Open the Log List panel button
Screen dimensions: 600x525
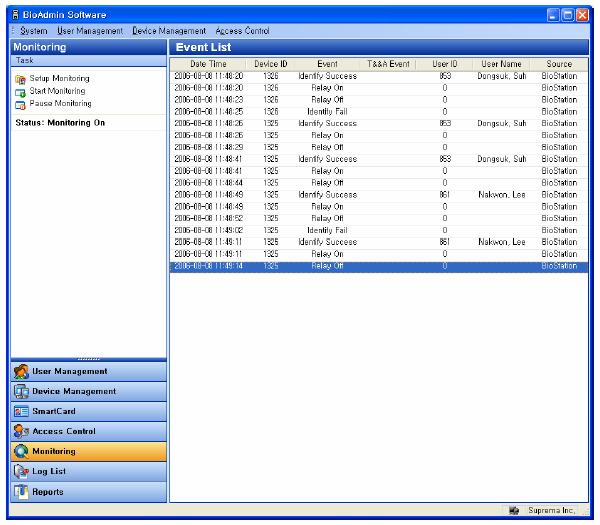[x=88, y=471]
